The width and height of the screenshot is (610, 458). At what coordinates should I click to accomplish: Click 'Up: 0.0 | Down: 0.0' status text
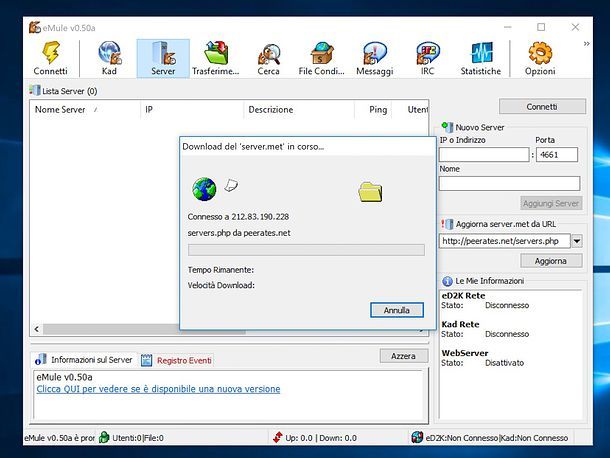click(321, 438)
